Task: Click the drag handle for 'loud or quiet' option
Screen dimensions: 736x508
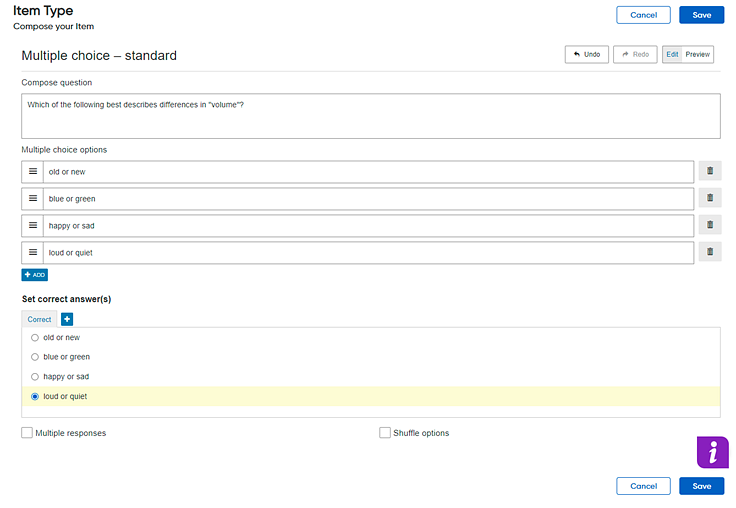Action: point(32,253)
